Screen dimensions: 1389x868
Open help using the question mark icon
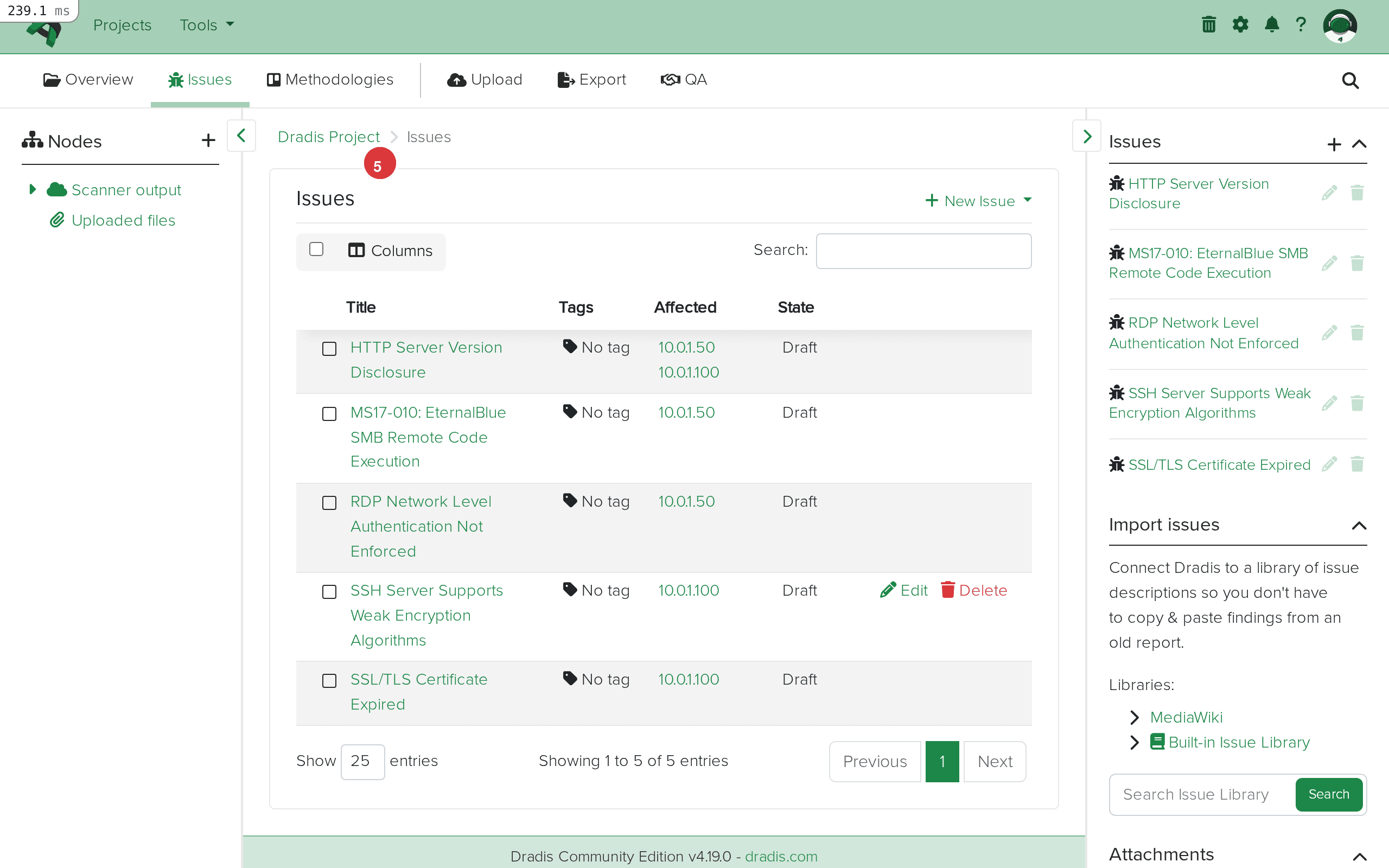tap(1301, 24)
